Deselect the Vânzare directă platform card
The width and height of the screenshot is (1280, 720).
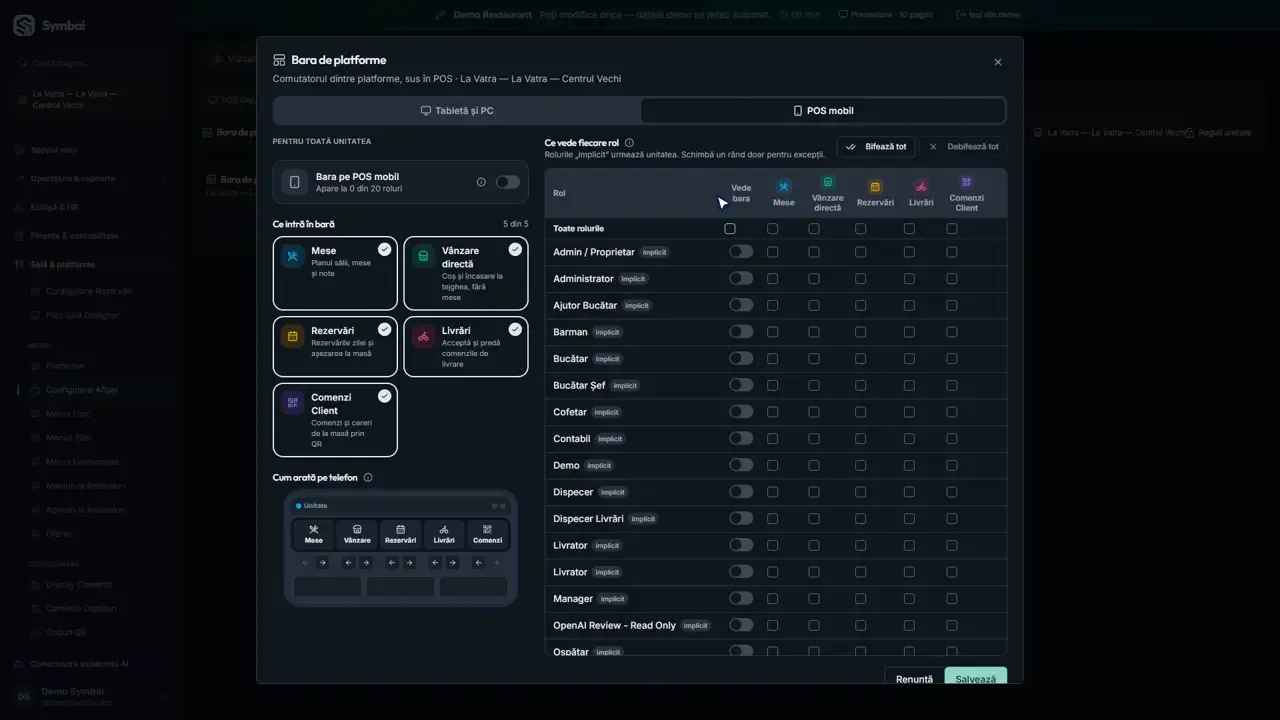466,273
